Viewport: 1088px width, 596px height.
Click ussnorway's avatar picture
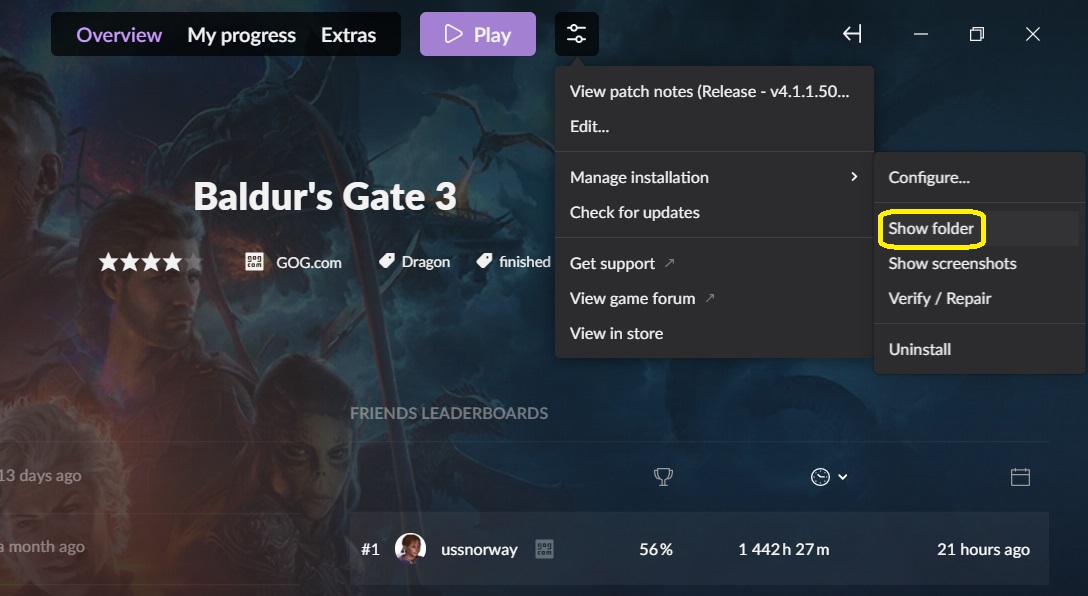(410, 549)
